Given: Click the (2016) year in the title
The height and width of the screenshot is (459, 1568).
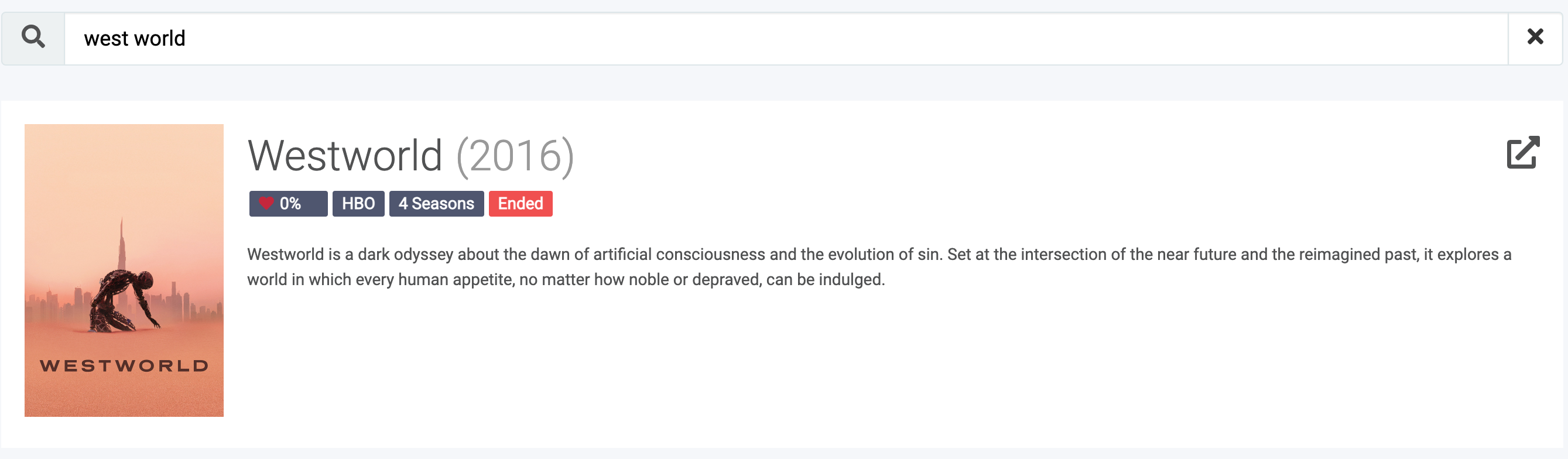Looking at the screenshot, I should [x=515, y=156].
